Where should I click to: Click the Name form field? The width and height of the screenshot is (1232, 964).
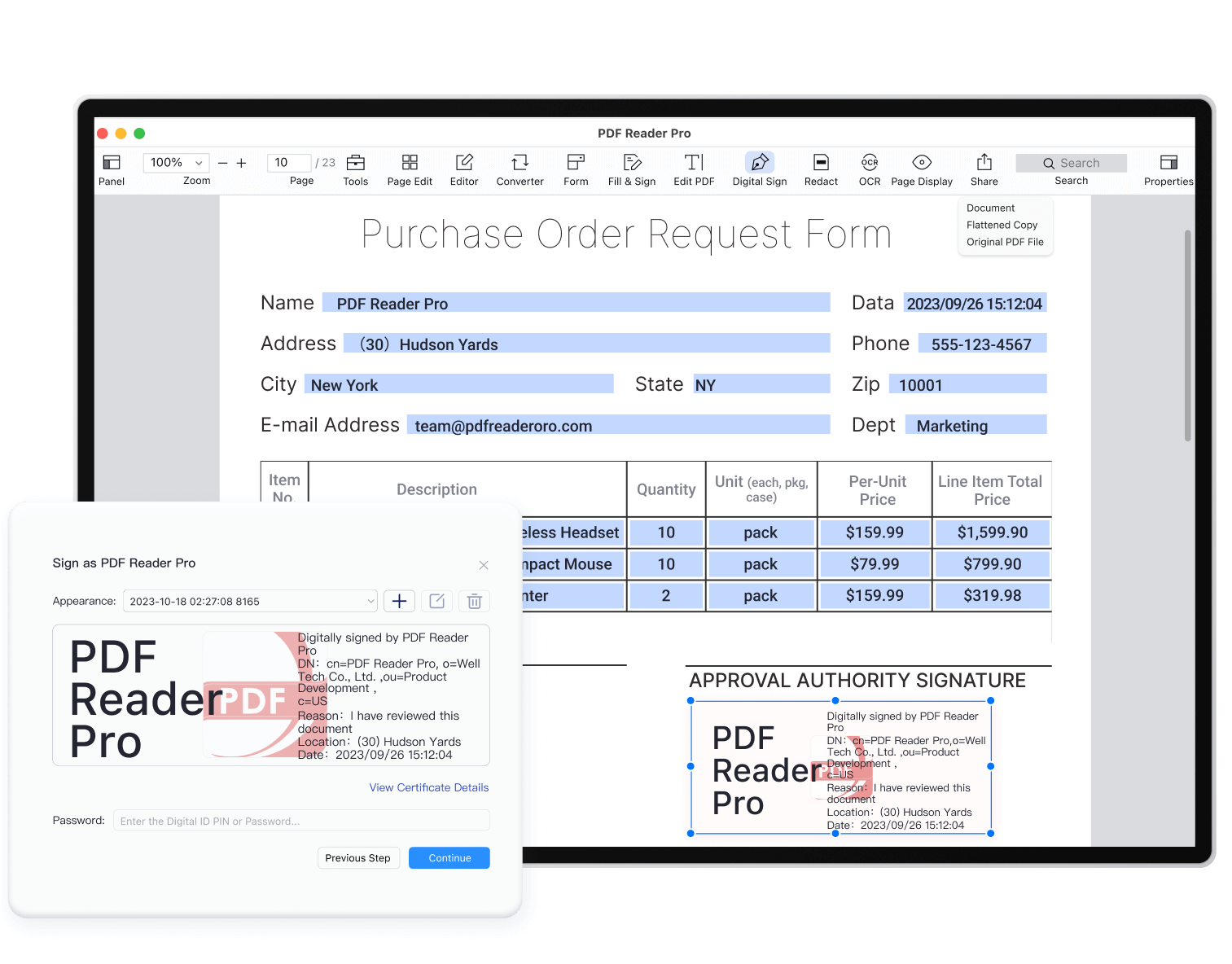pos(577,303)
